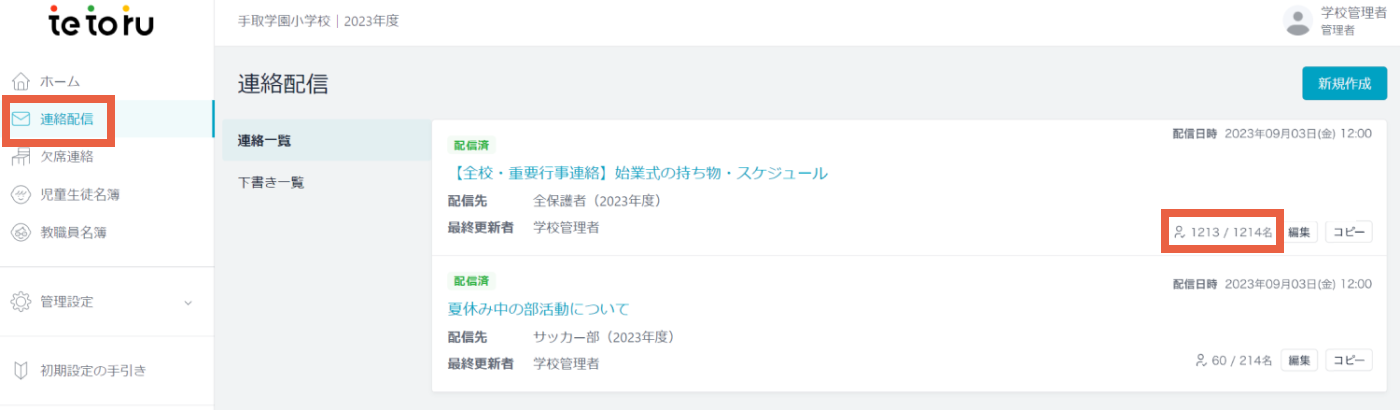Click the user avatar icon
This screenshot has height=410, width=1400.
pos(1297,22)
